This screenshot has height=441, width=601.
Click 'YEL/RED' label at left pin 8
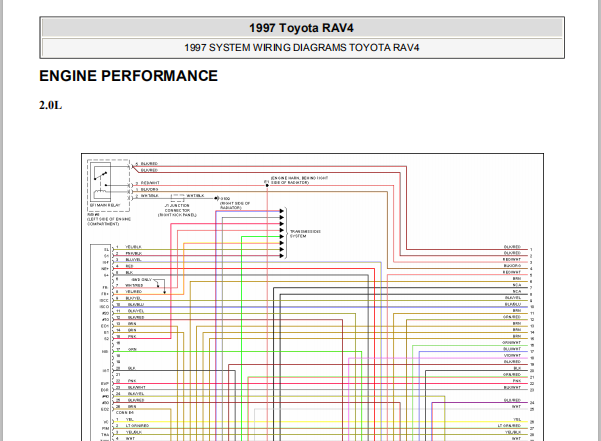click(134, 292)
